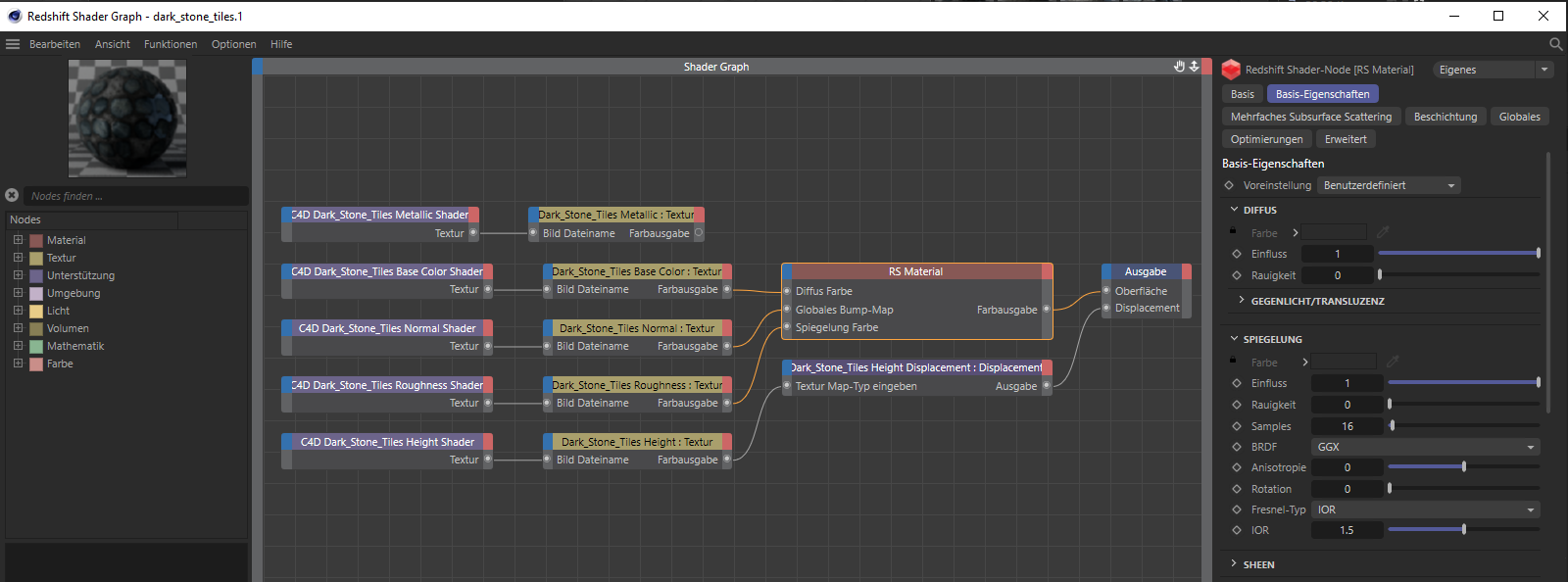Switch to the Basis tab
The width and height of the screenshot is (1568, 582).
(x=1243, y=94)
